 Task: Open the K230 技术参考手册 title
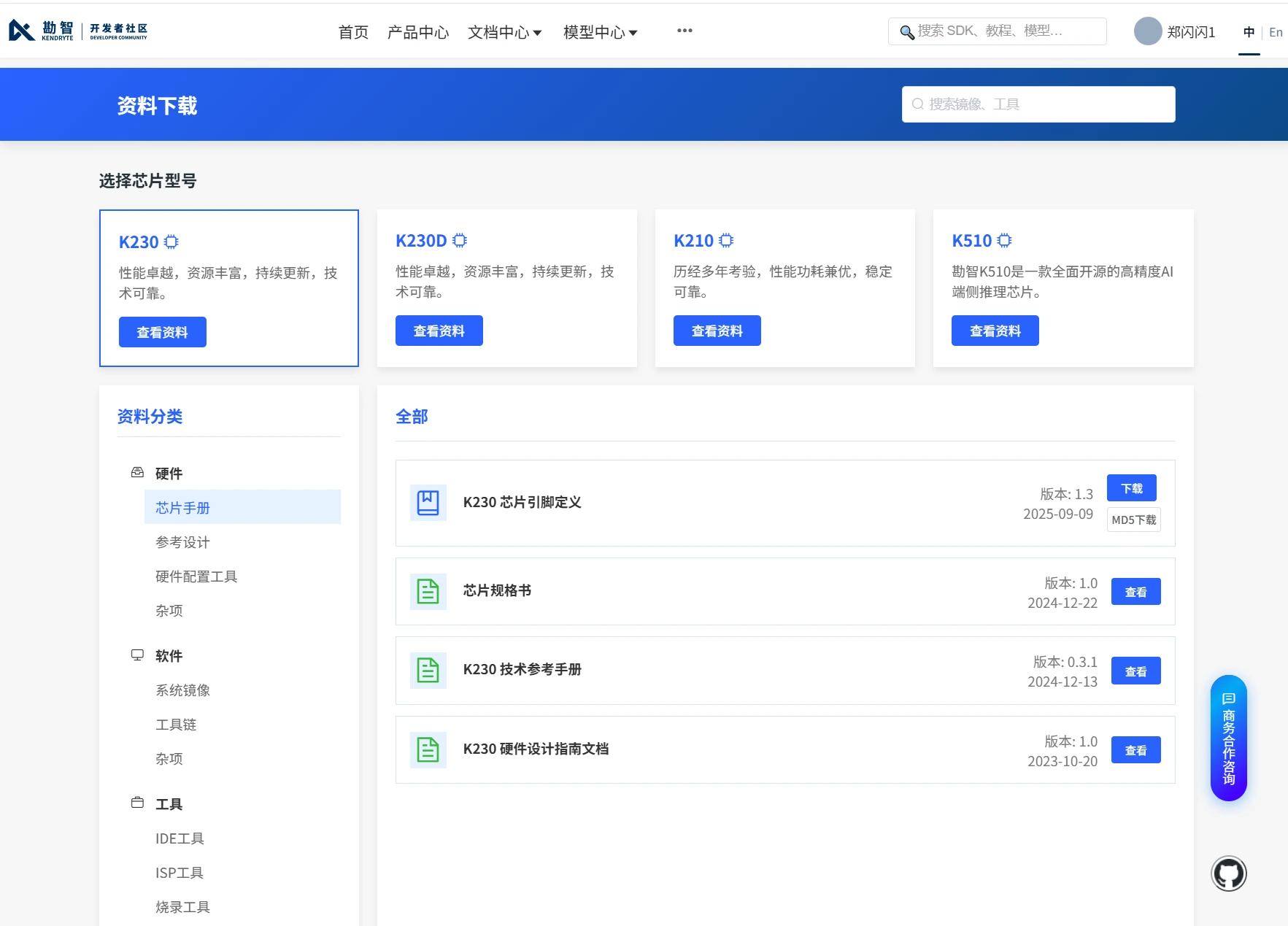tap(522, 669)
